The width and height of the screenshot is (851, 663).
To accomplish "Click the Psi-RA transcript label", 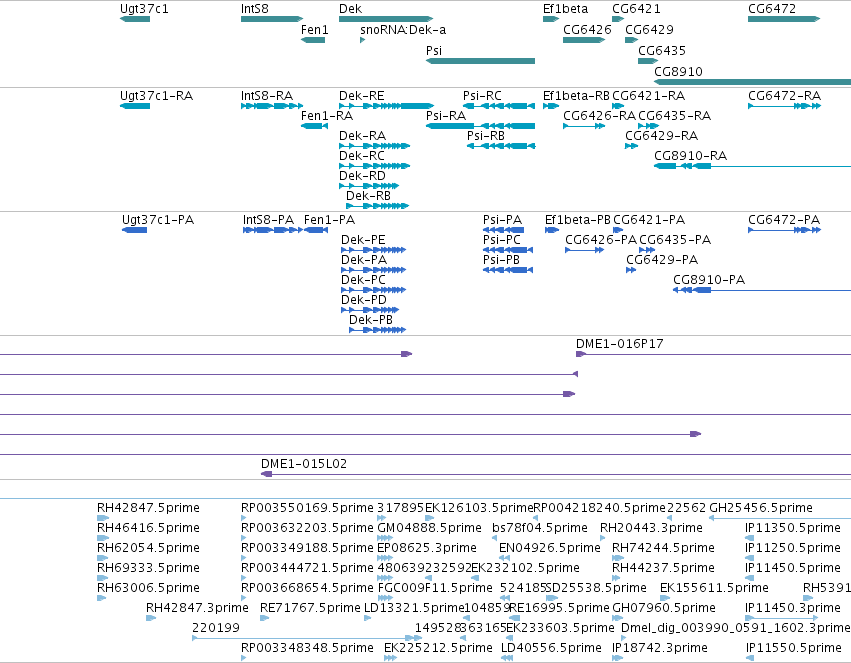I will pyautogui.click(x=446, y=116).
